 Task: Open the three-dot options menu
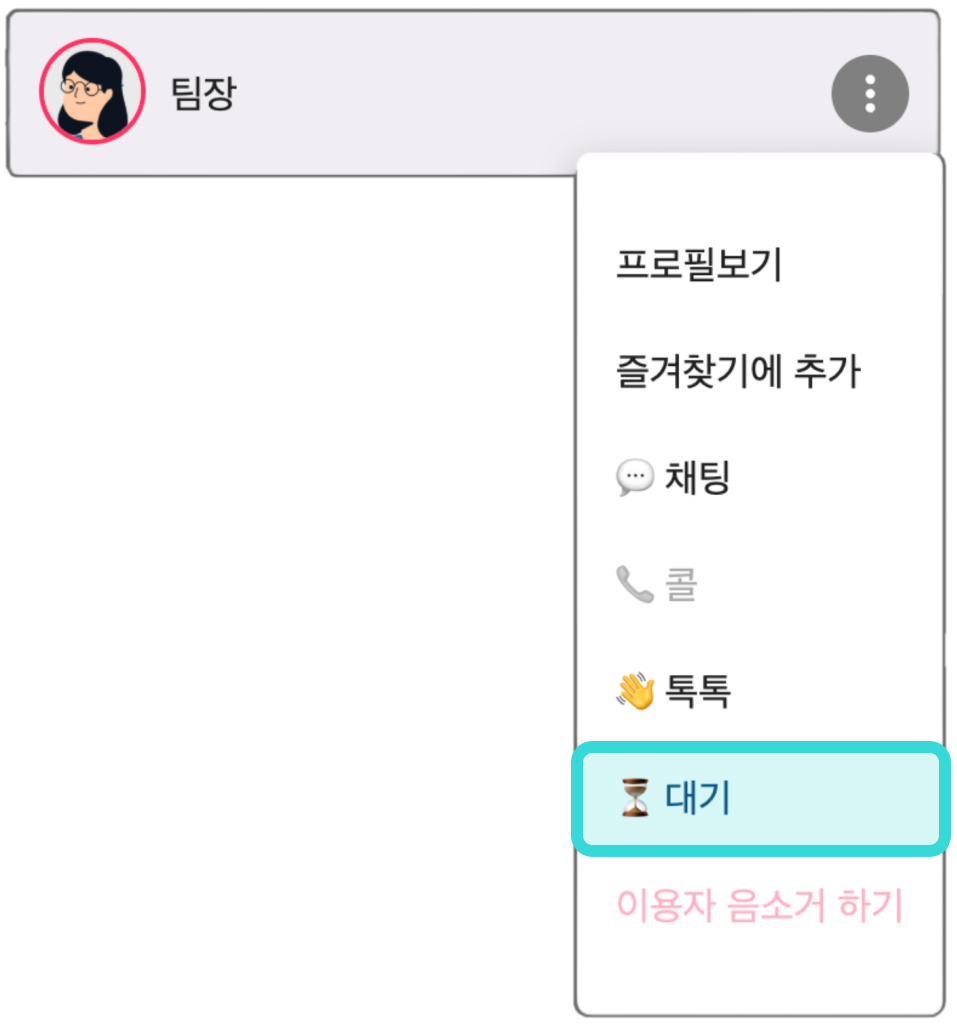pyautogui.click(x=869, y=92)
